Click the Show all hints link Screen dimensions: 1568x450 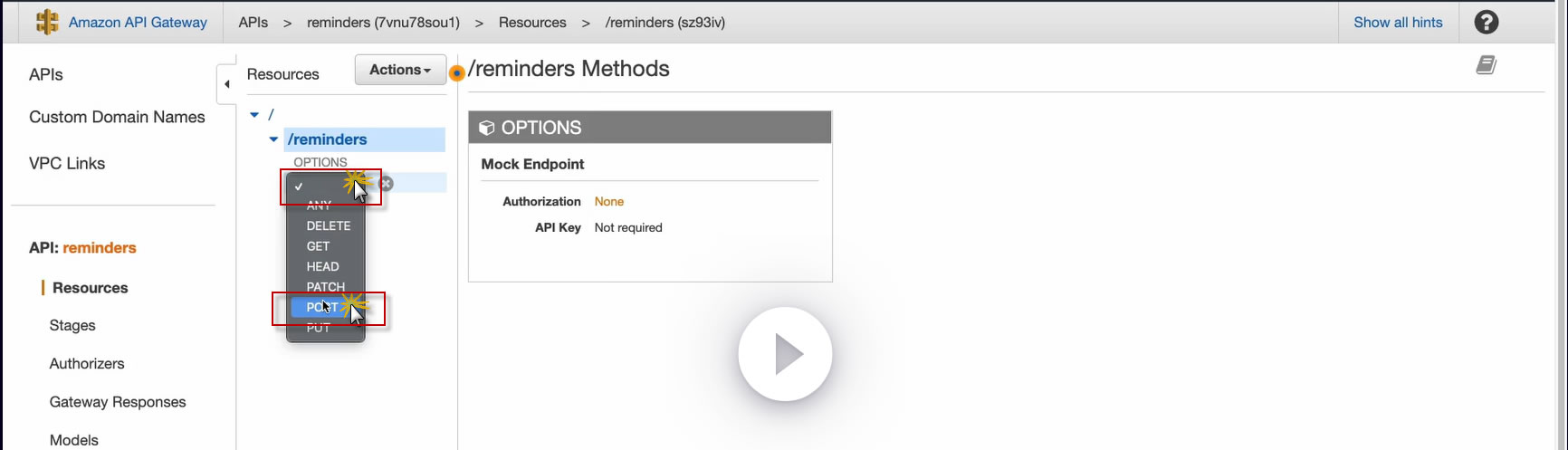point(1398,22)
